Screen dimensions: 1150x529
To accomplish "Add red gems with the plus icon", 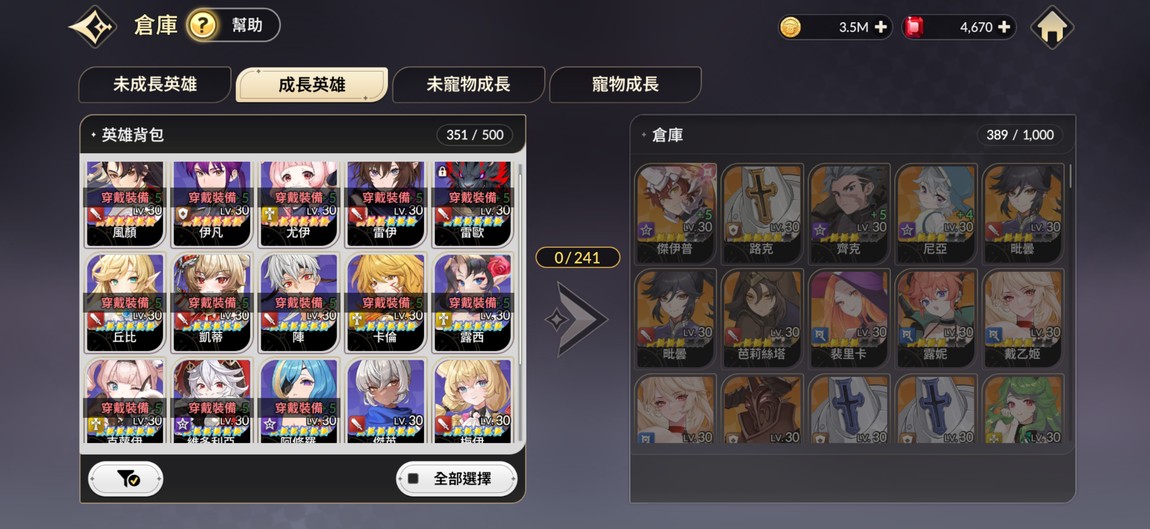I will (x=1004, y=27).
